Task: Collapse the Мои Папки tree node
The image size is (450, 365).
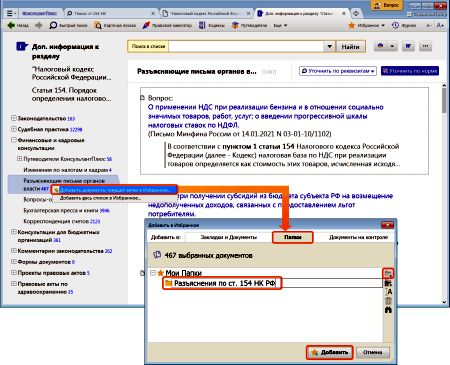Action: point(153,273)
